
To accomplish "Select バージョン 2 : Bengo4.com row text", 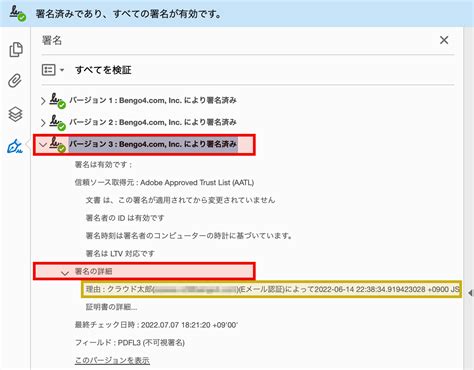I will point(153,122).
